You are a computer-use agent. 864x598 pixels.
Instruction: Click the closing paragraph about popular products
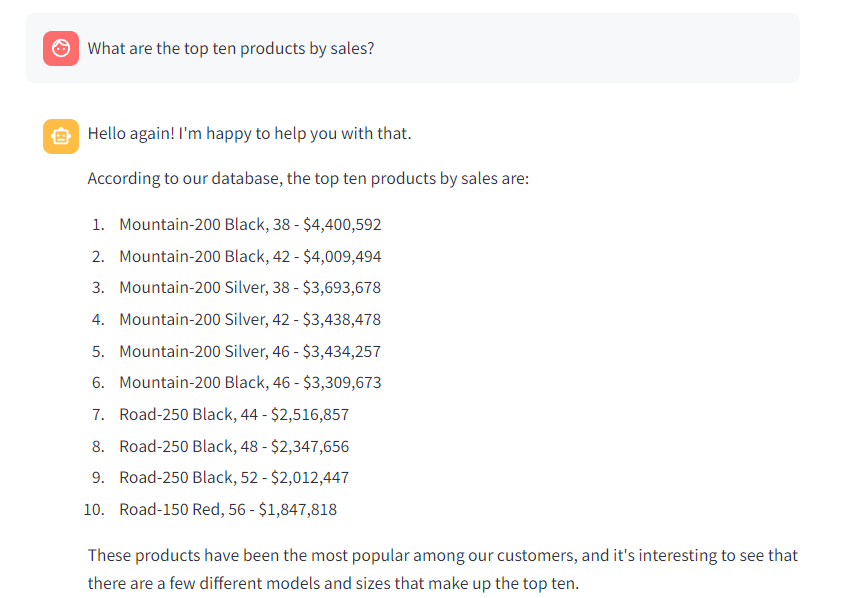click(442, 569)
